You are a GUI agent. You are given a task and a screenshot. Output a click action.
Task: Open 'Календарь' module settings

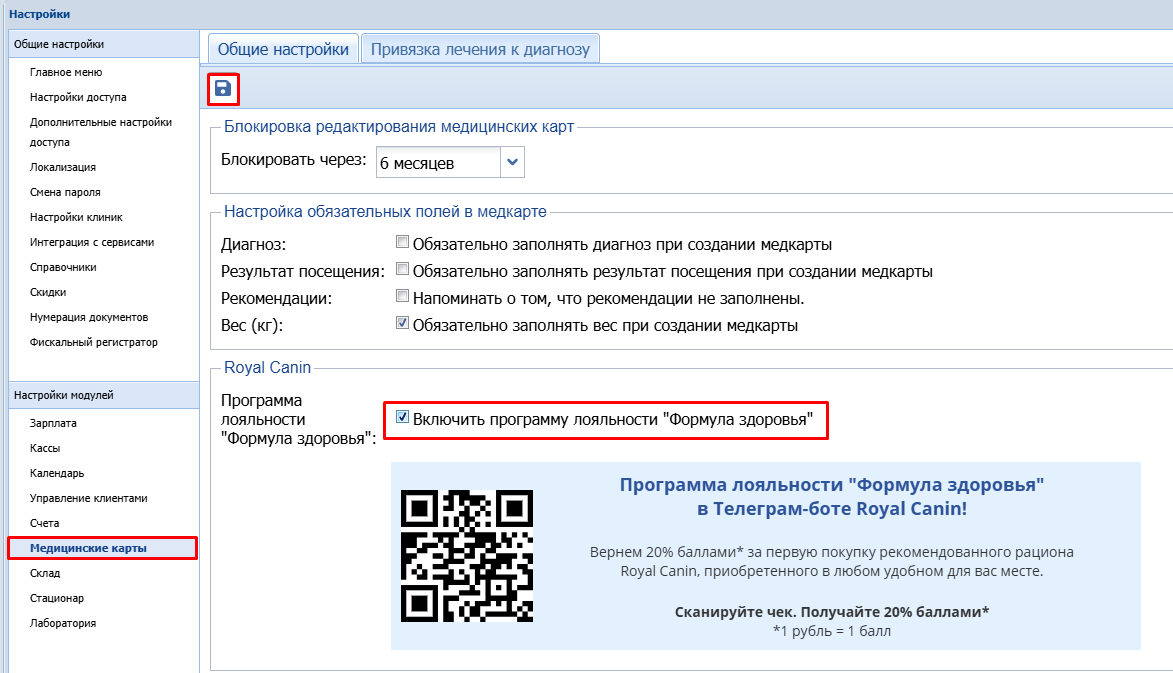click(x=57, y=473)
